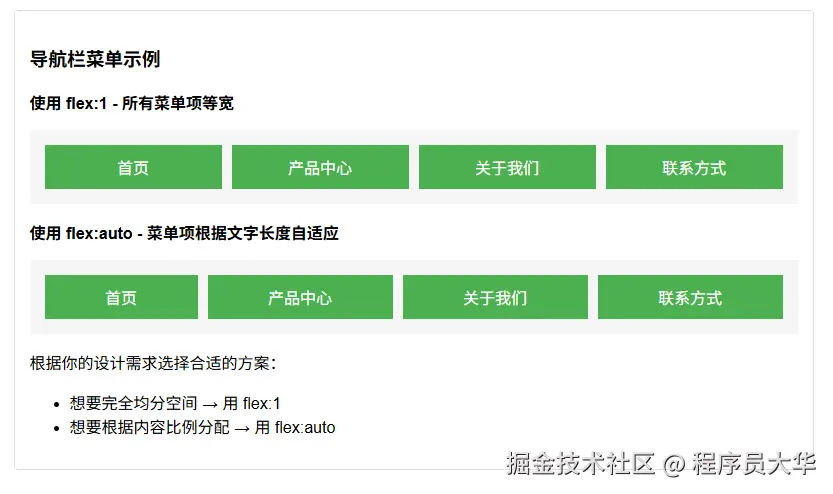This screenshot has width=833, height=494.
Task: Select 关于我们 in the flex:auto menu row
Action: point(495,298)
